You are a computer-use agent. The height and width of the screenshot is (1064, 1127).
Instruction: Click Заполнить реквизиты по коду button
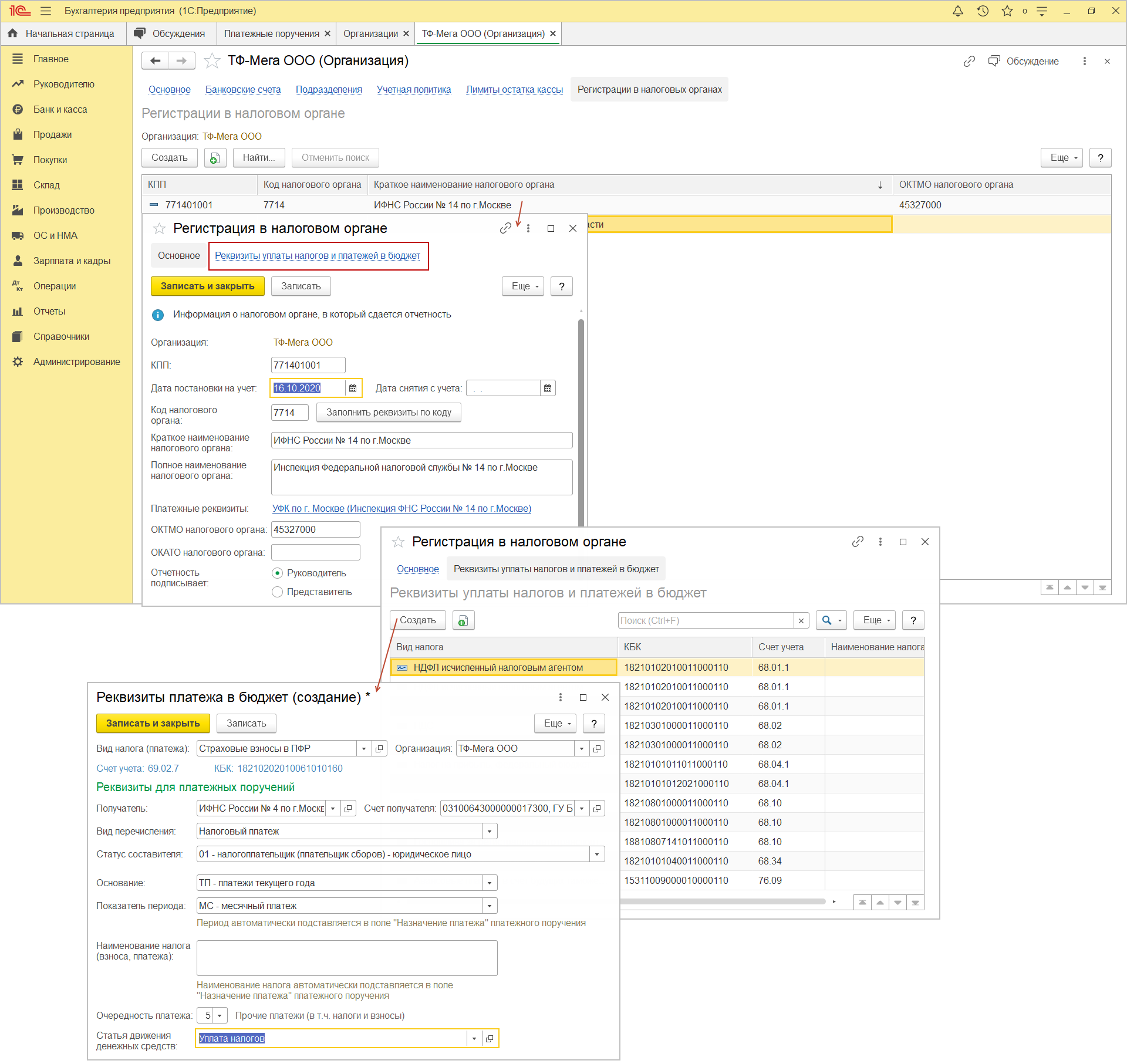click(x=389, y=413)
